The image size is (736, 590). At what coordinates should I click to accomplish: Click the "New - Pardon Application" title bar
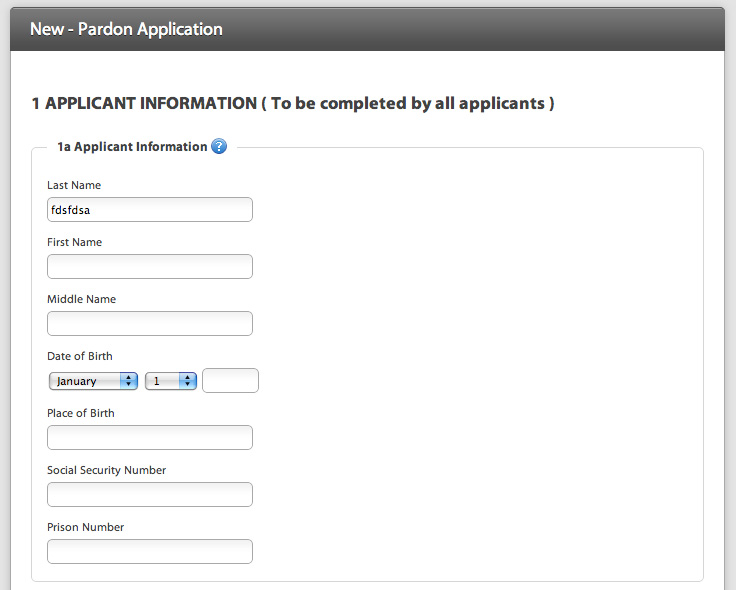[126, 29]
